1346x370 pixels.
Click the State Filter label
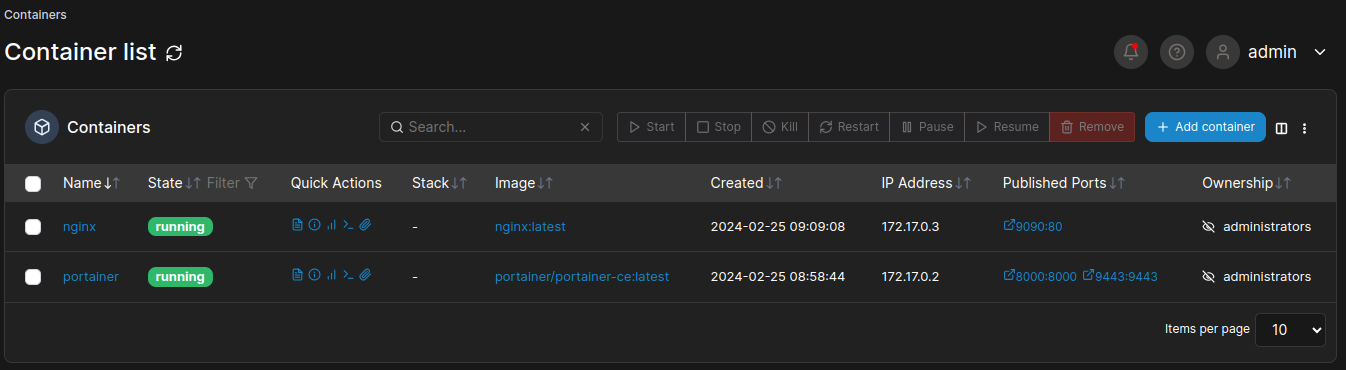pos(223,183)
